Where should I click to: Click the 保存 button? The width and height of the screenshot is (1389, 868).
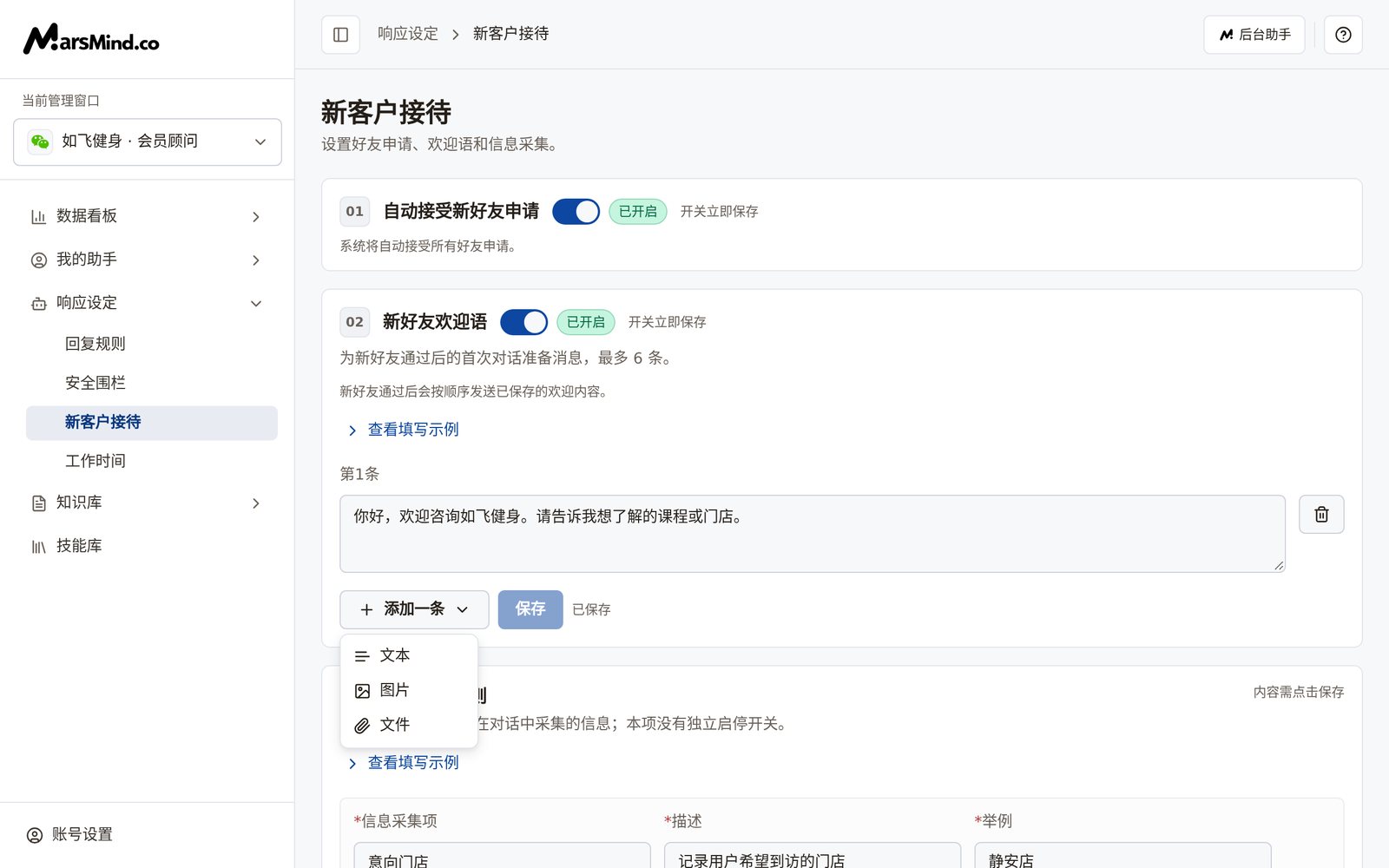[530, 609]
